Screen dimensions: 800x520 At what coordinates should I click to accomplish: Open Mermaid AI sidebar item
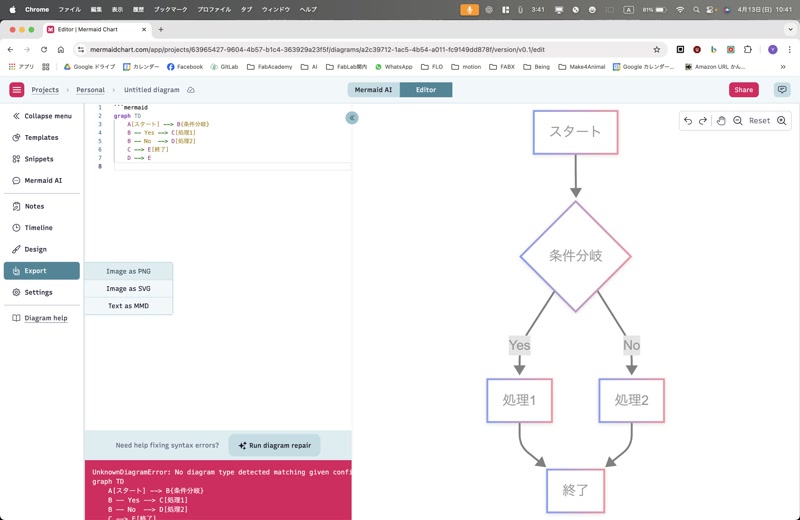pos(37,180)
